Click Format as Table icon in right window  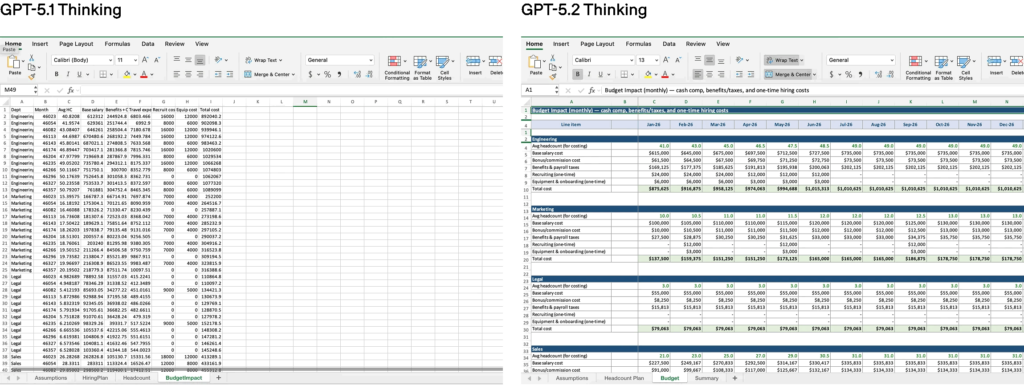point(941,61)
